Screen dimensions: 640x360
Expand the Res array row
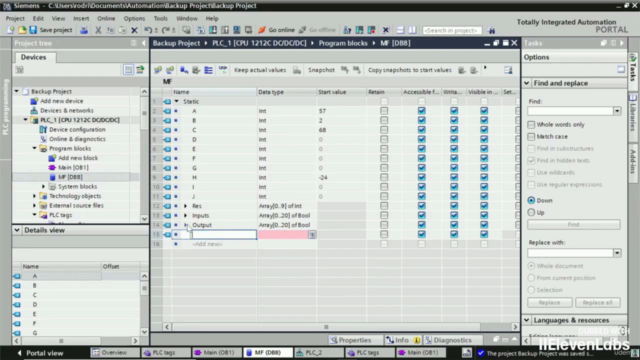click(x=185, y=206)
